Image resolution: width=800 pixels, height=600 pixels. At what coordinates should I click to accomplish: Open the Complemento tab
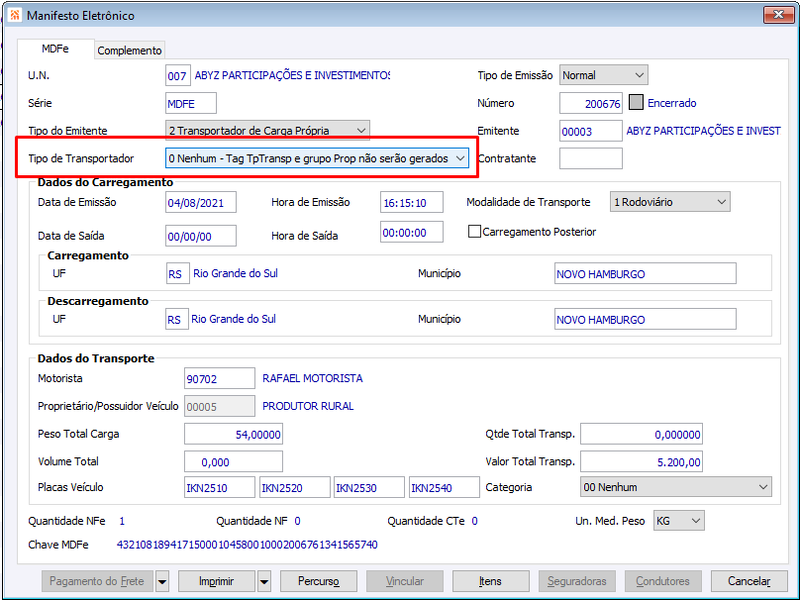(x=130, y=51)
